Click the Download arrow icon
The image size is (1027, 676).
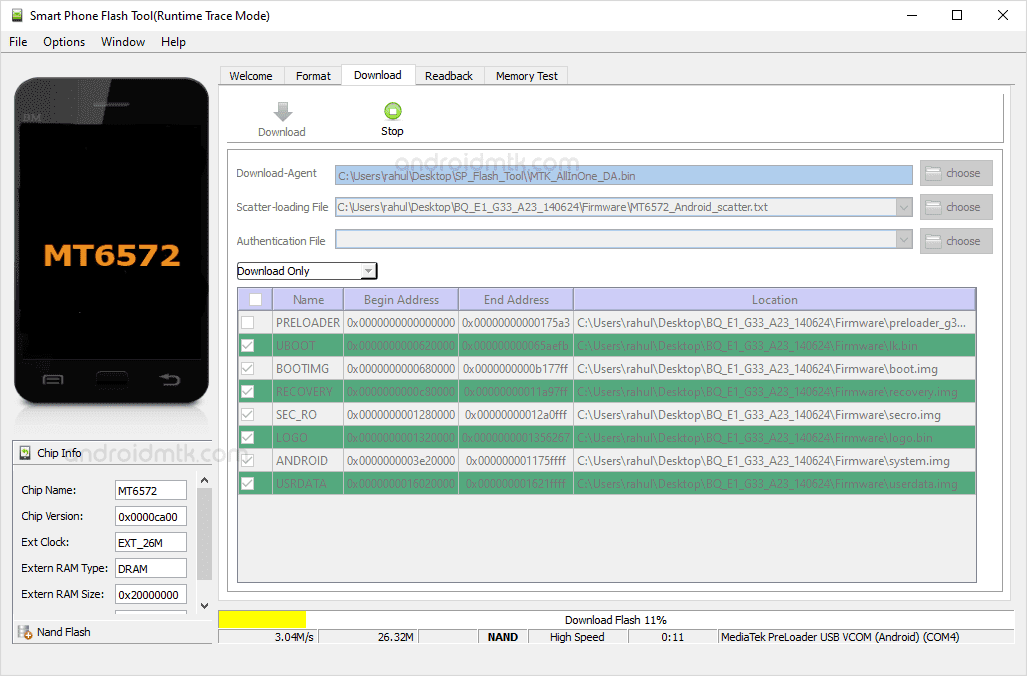click(x=282, y=112)
